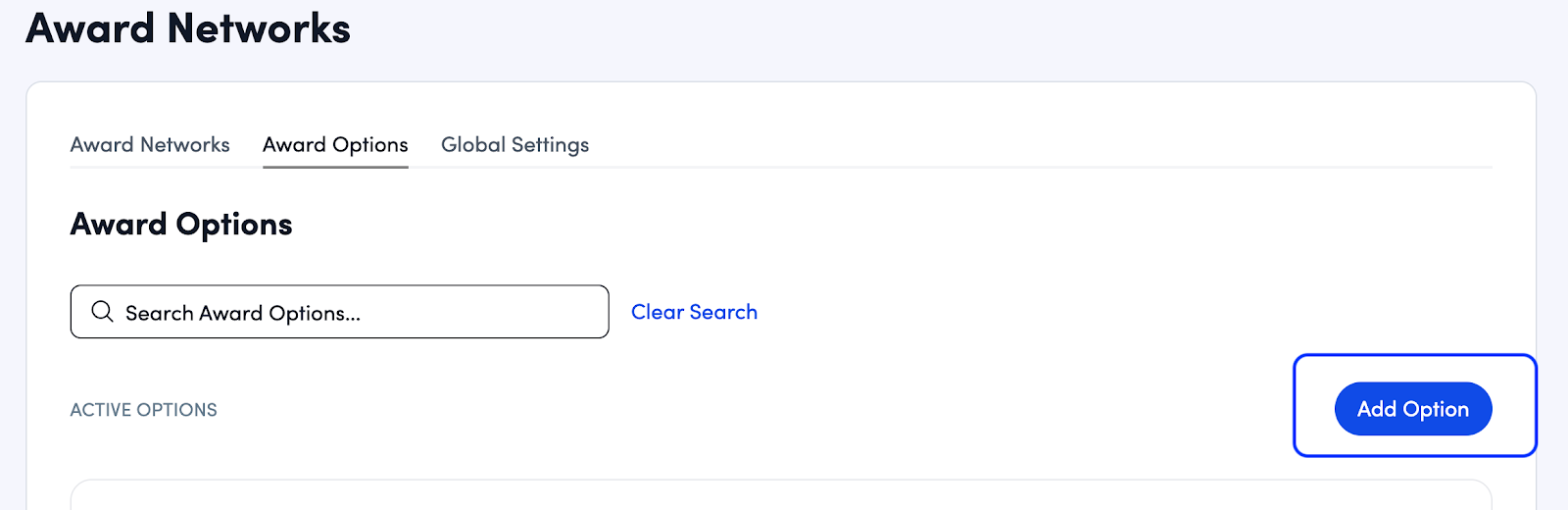This screenshot has height=510, width=1568.
Task: Click the word "Clear" in Clear Search
Action: pos(658,312)
